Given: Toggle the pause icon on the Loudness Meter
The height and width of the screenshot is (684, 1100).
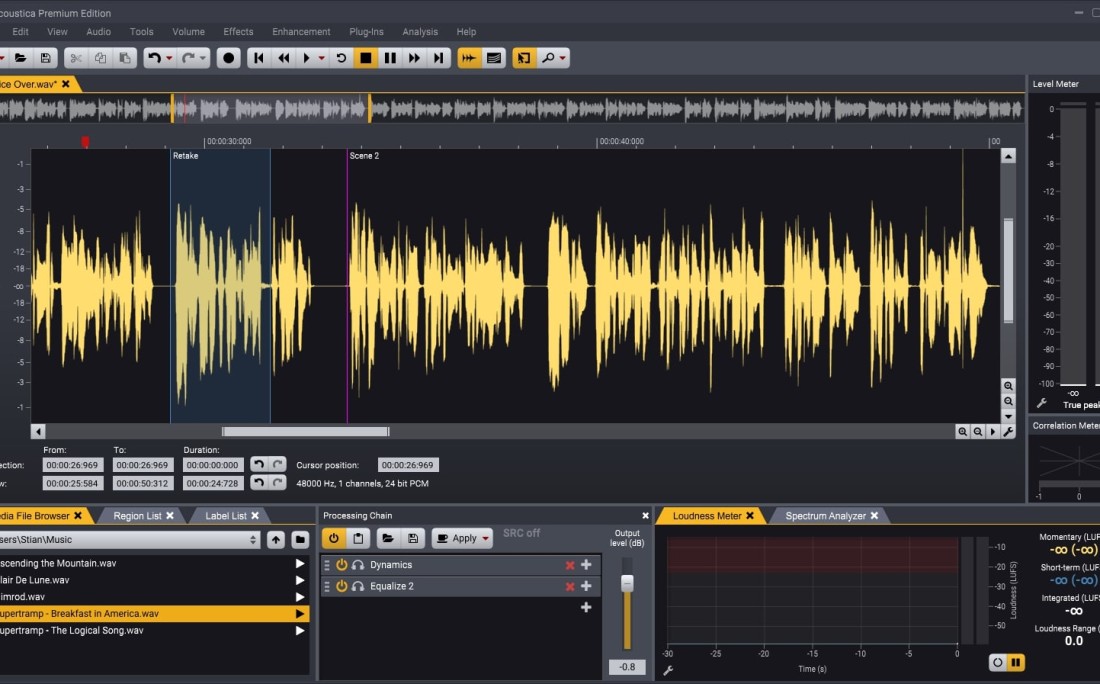Looking at the screenshot, I should (x=1014, y=662).
